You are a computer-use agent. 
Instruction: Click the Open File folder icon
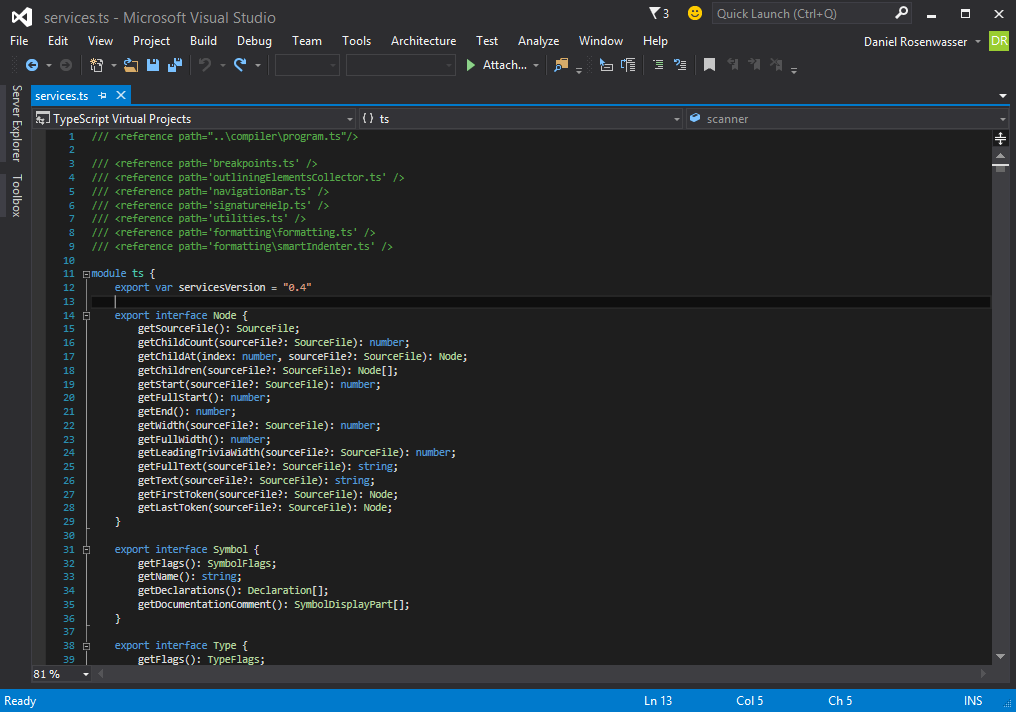pos(131,65)
